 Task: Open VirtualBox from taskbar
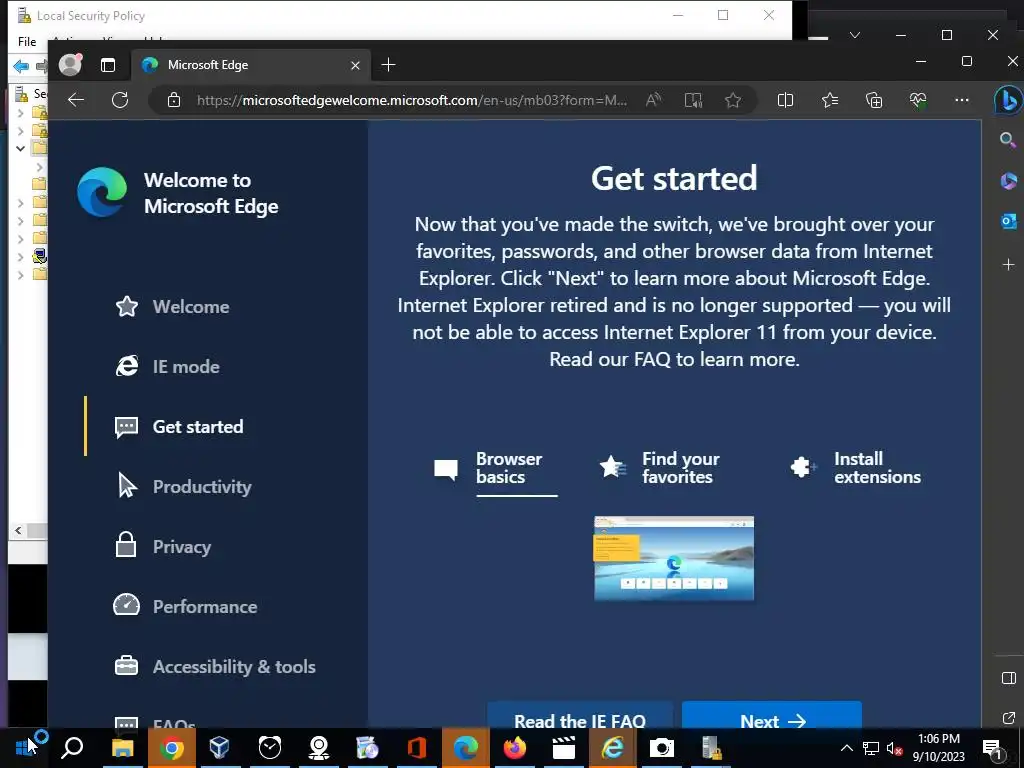[x=220, y=747]
